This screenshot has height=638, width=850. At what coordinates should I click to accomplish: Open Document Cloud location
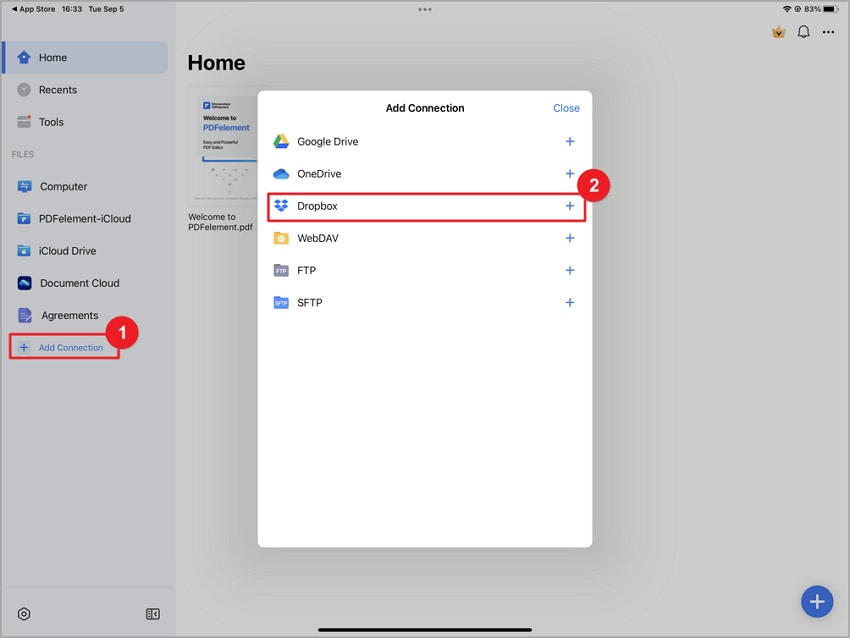85,283
